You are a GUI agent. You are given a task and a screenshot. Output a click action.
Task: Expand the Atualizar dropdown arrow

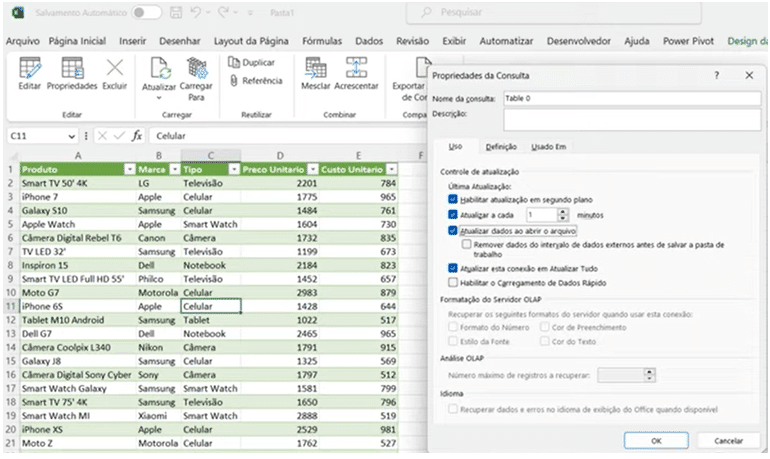click(159, 98)
